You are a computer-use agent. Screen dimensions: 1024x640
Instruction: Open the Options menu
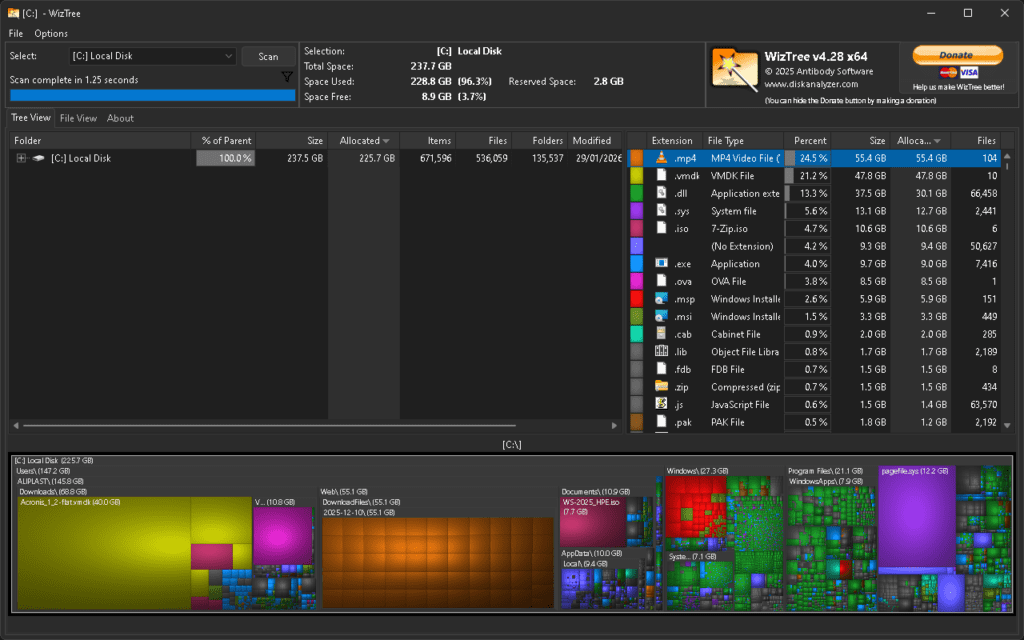(x=51, y=34)
